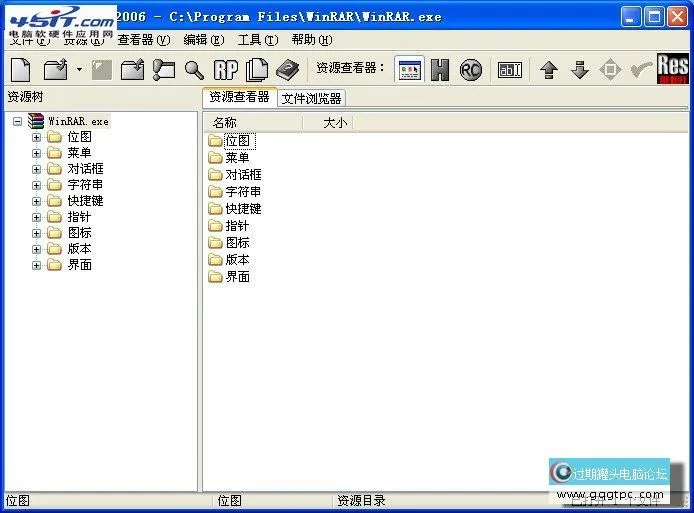Click the grayed Save toolbar icon
694x513 pixels.
coord(102,70)
